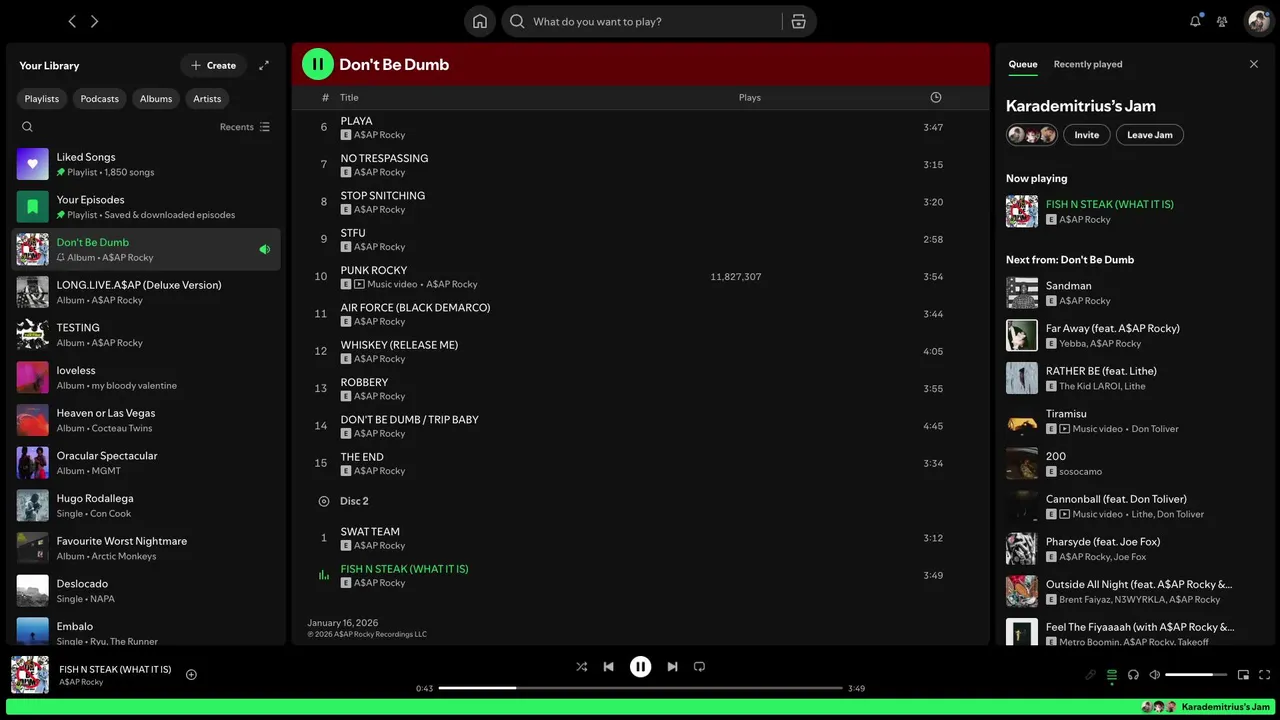Adjust the volume slider

(x=1196, y=675)
